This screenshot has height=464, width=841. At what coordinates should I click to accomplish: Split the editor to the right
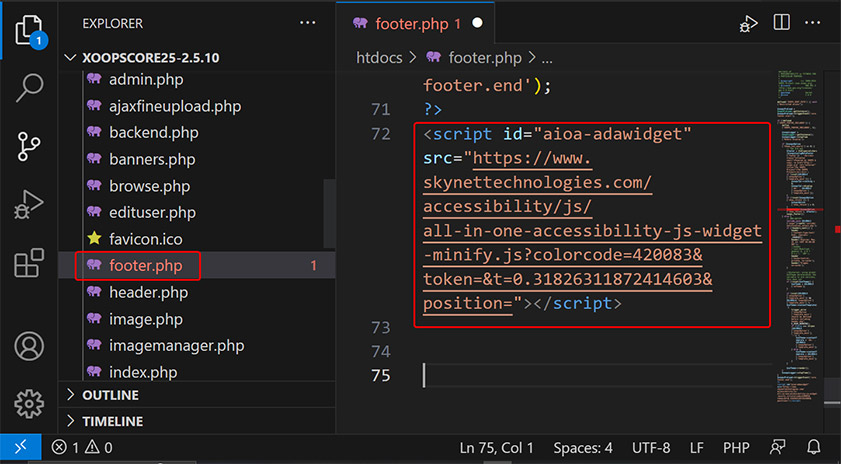click(x=781, y=23)
